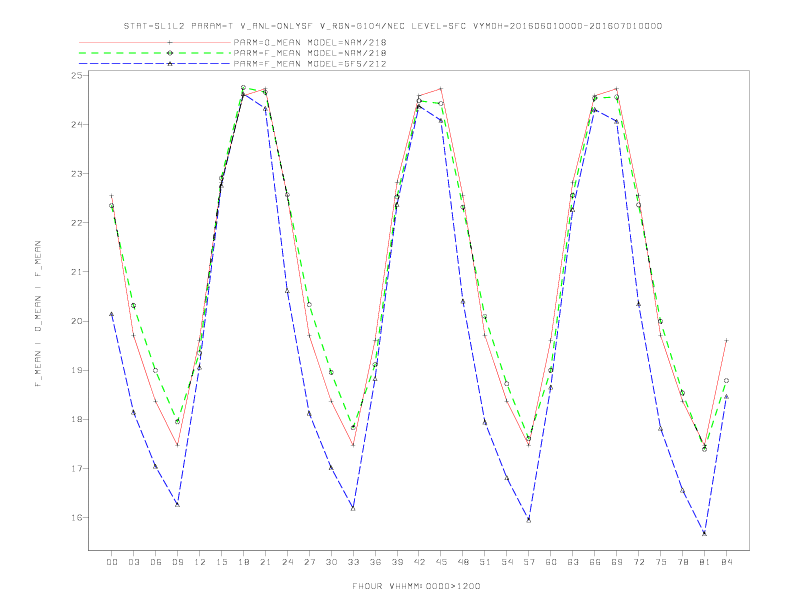Click x-axis forecast hour label 57
This screenshot has width=792, height=612.
coord(529,562)
